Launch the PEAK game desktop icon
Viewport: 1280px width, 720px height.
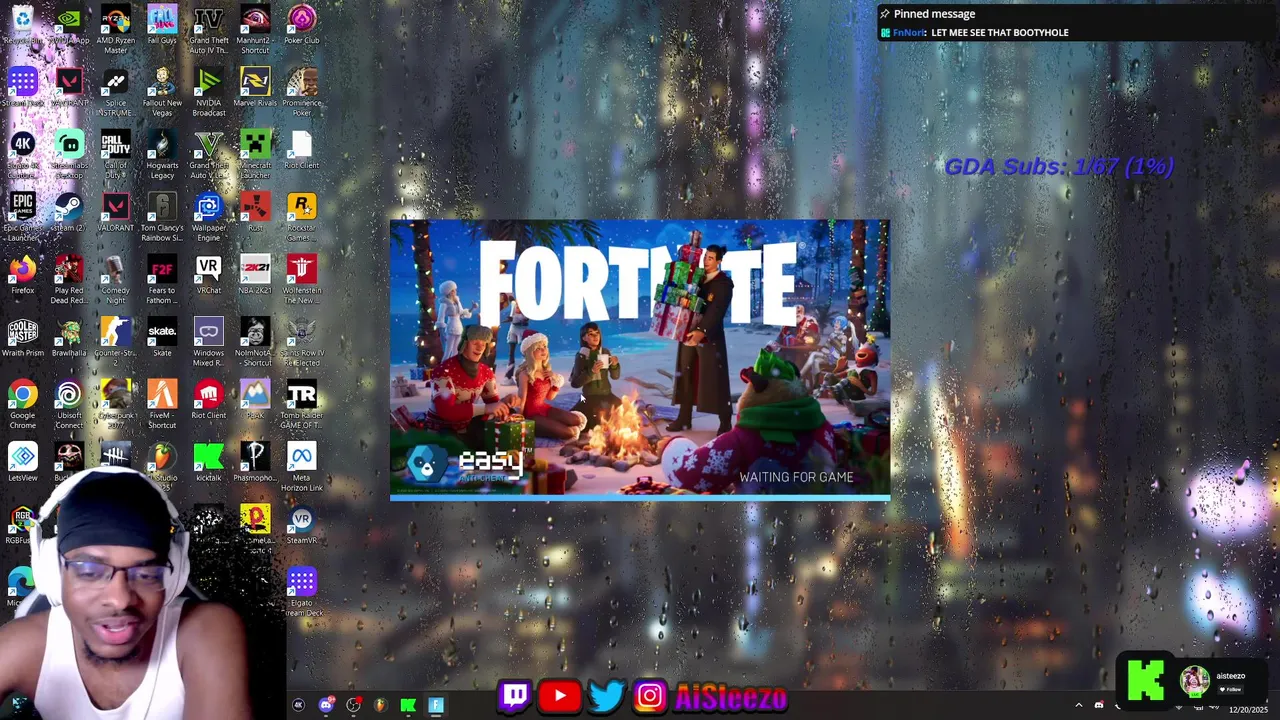click(255, 400)
